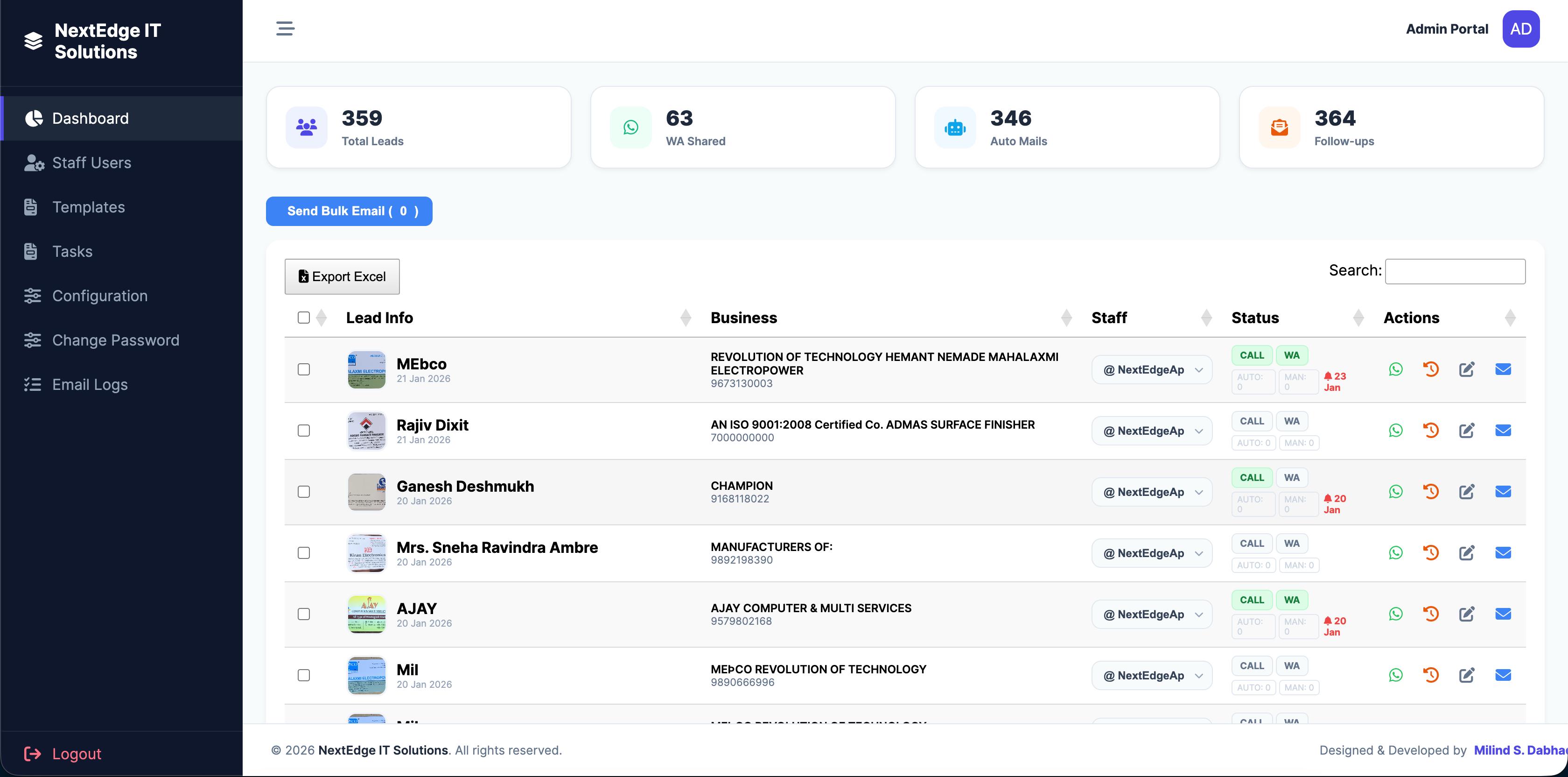Switch to the Templates section
This screenshot has height=777, width=1568.
click(x=88, y=207)
